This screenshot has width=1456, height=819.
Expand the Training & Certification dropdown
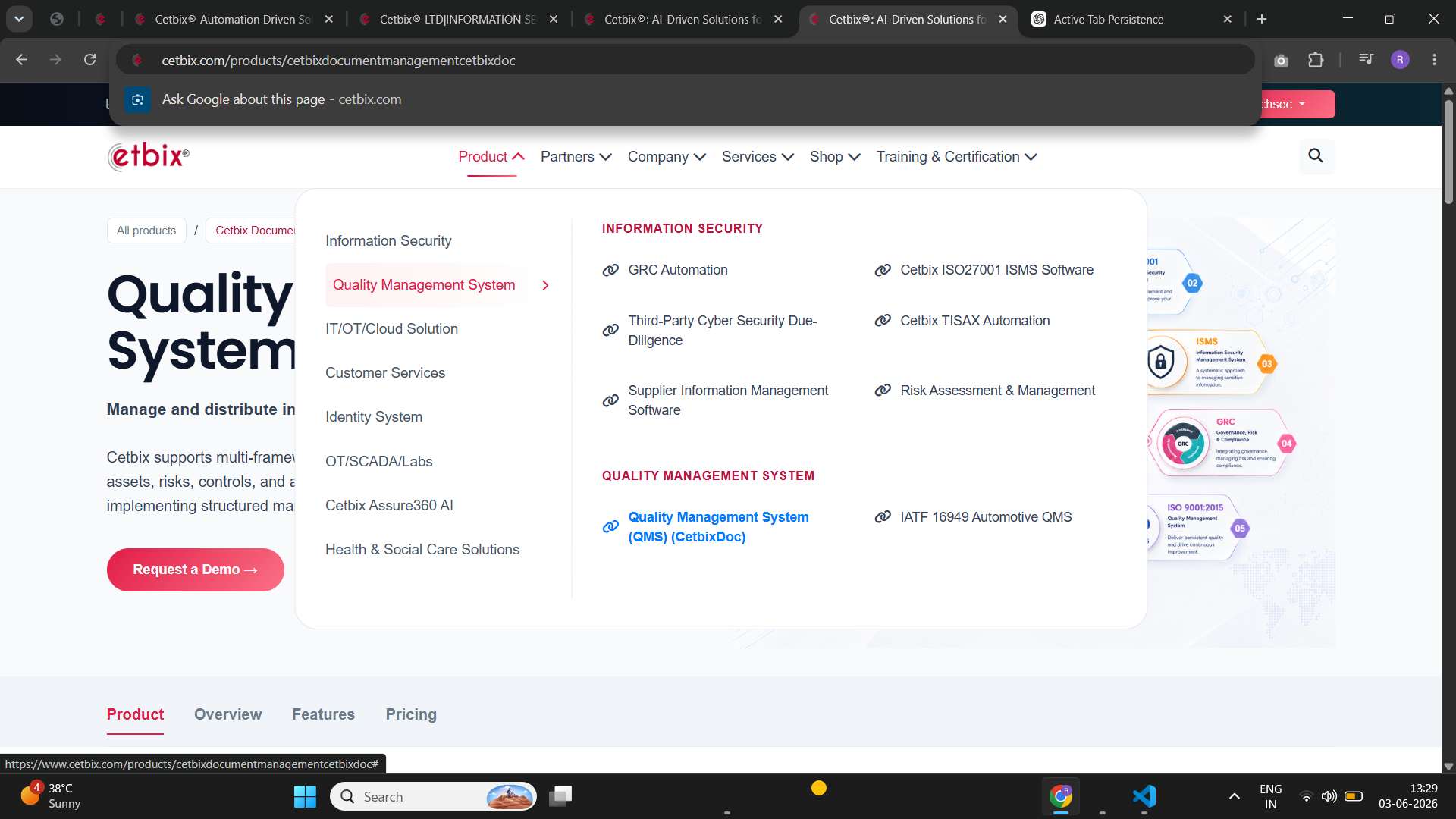coord(956,157)
